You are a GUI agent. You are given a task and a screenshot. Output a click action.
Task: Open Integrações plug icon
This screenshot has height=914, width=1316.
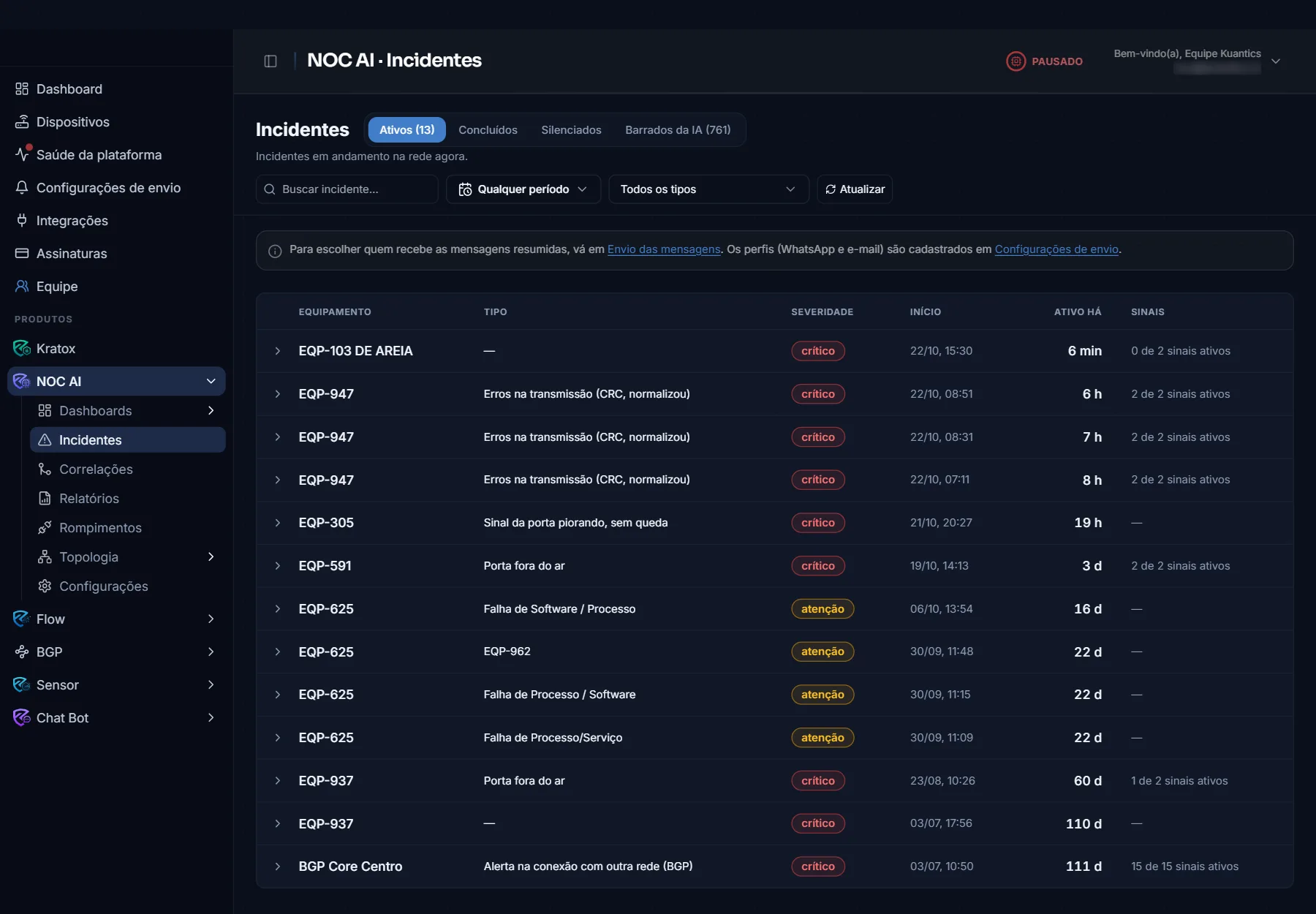tap(22, 221)
